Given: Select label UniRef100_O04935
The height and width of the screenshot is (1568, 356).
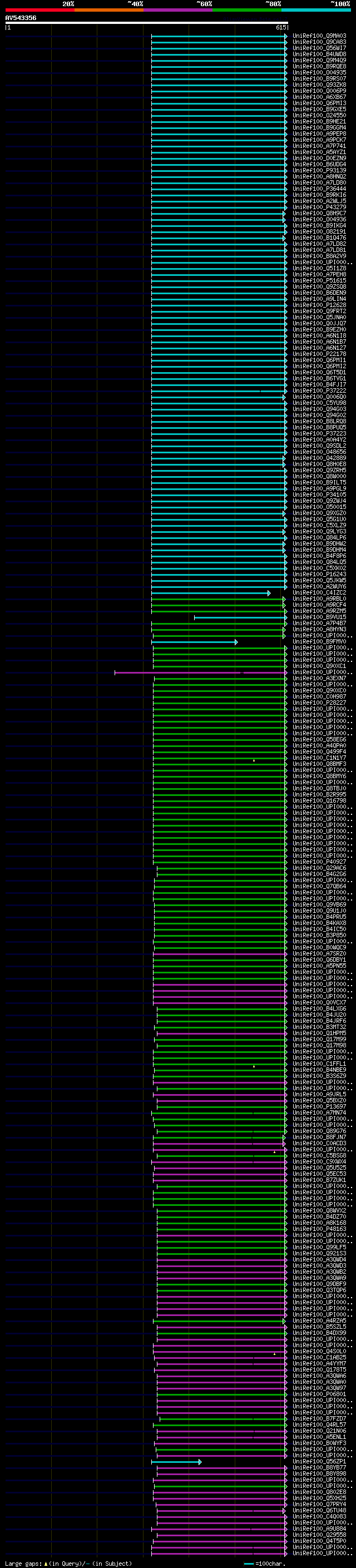Looking at the screenshot, I should tap(319, 72).
